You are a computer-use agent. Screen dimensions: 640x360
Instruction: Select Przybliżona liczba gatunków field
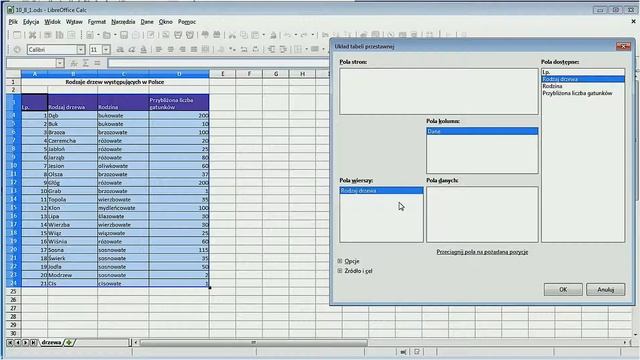coord(583,93)
